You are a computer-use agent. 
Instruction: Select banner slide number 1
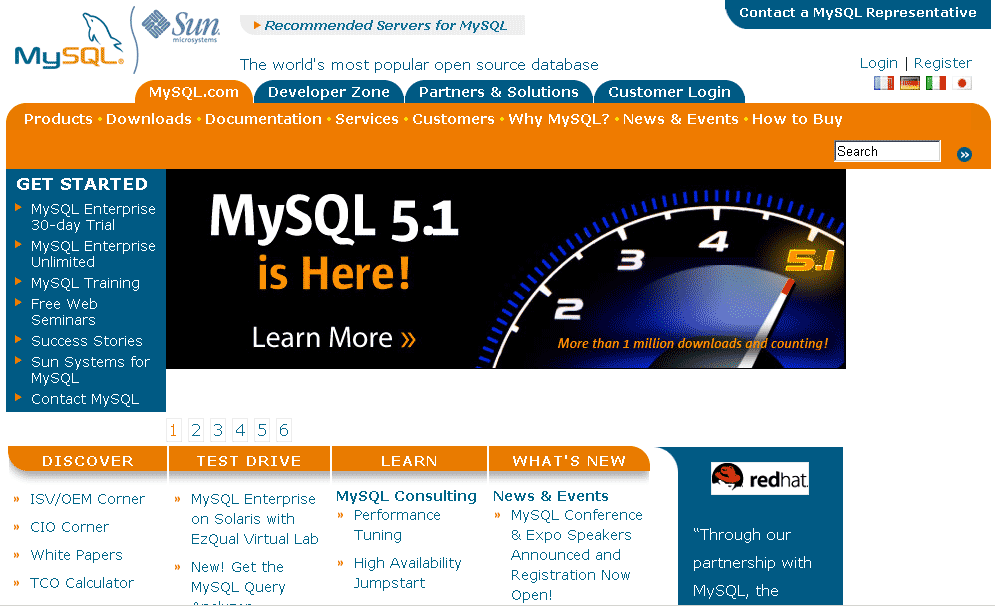173,430
